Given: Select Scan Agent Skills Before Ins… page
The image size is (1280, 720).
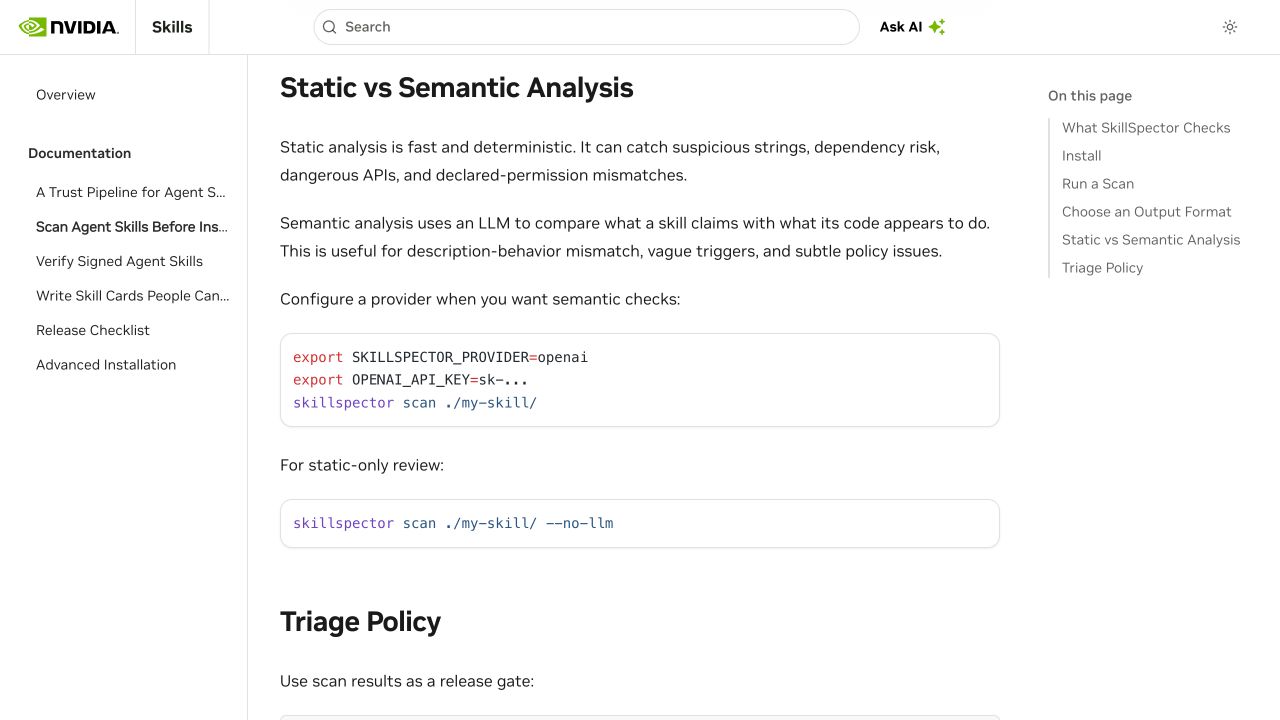Looking at the screenshot, I should point(132,227).
